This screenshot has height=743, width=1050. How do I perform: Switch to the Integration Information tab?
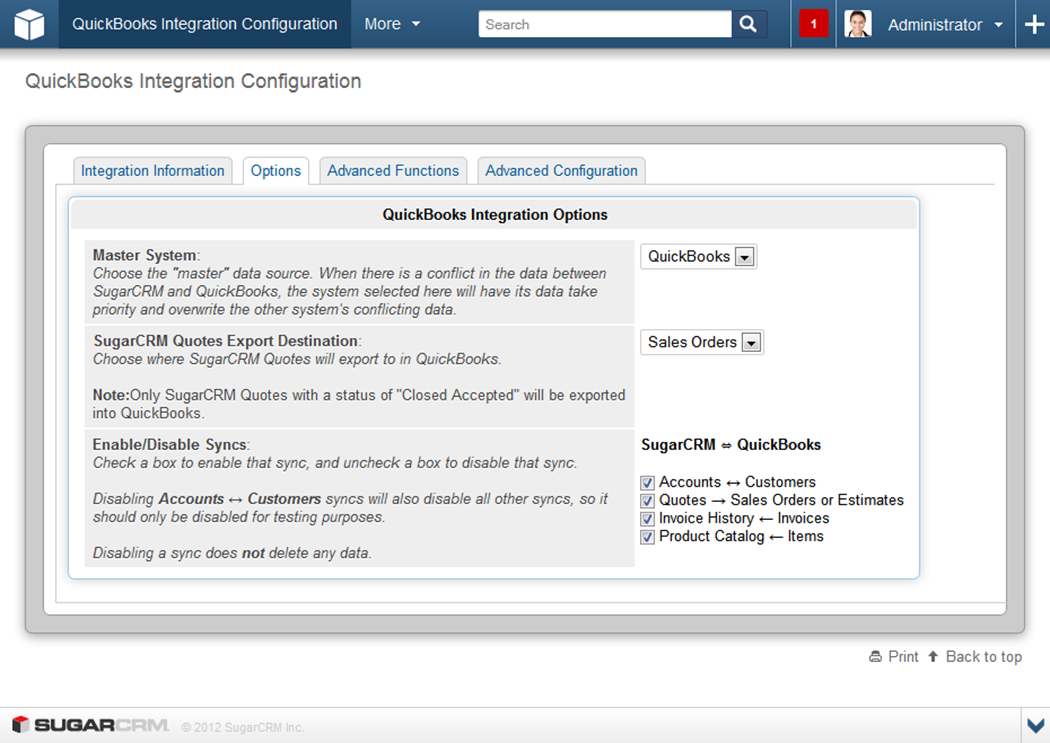[153, 171]
